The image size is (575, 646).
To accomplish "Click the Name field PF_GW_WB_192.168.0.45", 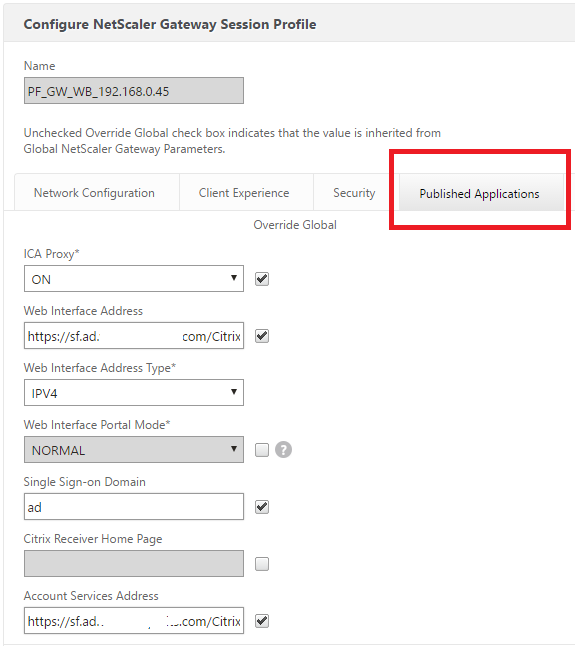I will (x=134, y=91).
